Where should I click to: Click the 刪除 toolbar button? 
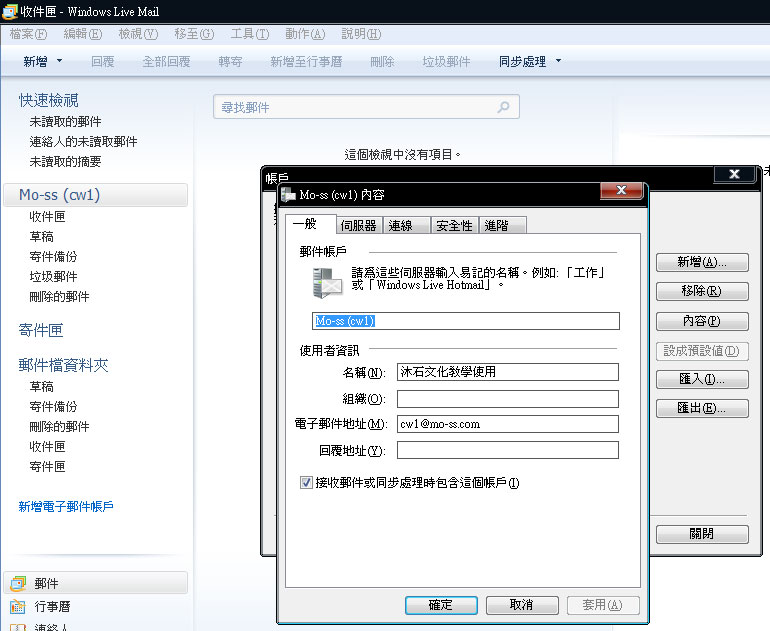382,61
